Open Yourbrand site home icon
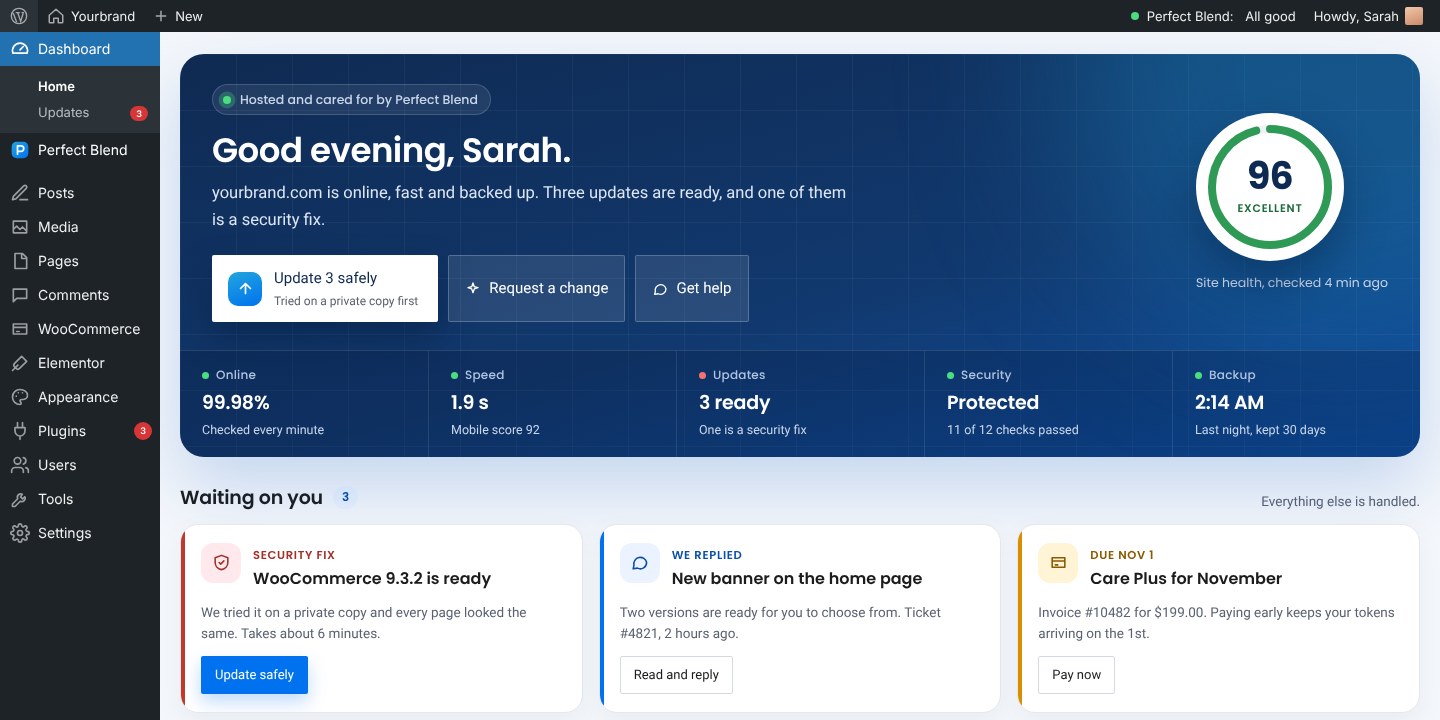The height and width of the screenshot is (720, 1440). (x=56, y=16)
